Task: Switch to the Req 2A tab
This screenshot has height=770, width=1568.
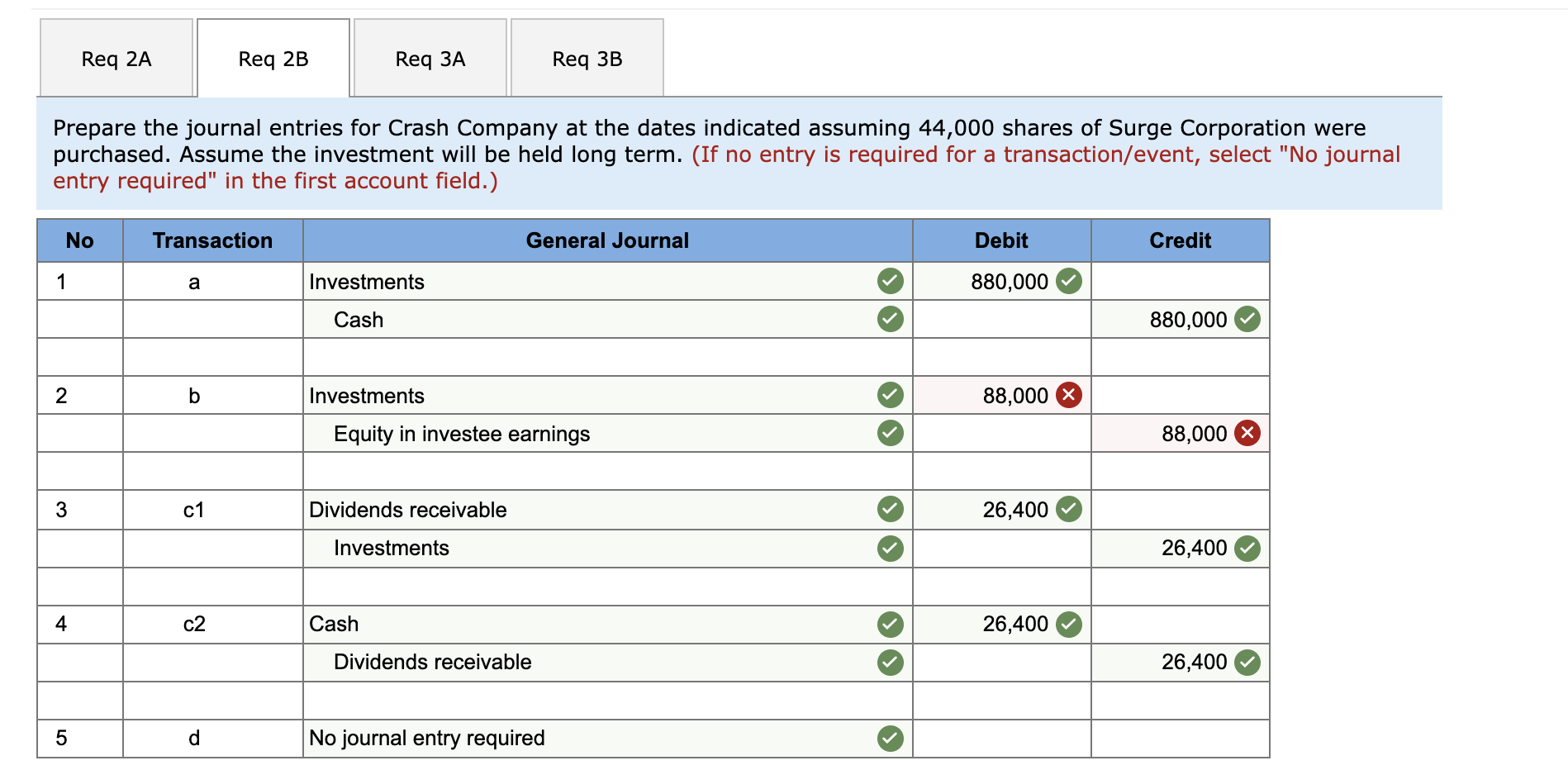Action: pos(115,58)
